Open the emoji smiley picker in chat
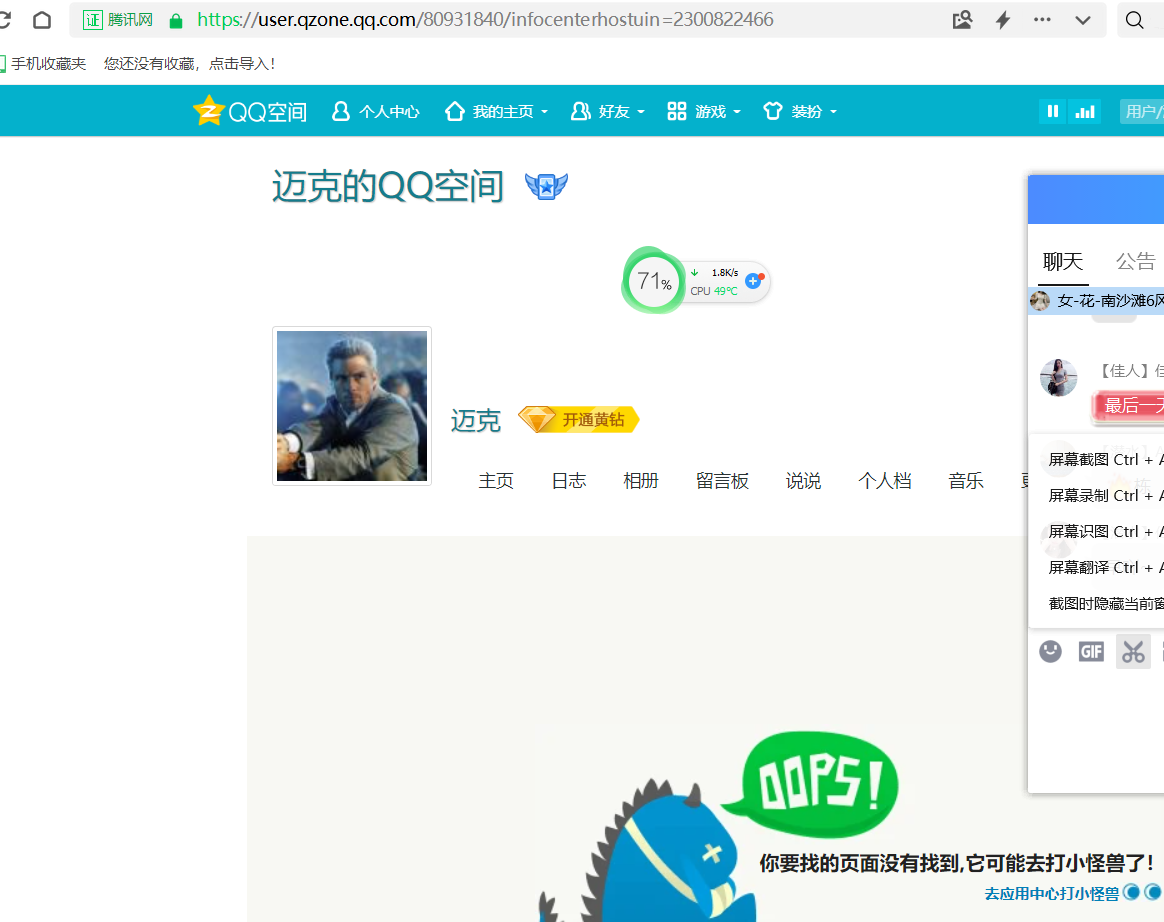Viewport: 1164px width, 922px height. [x=1050, y=652]
